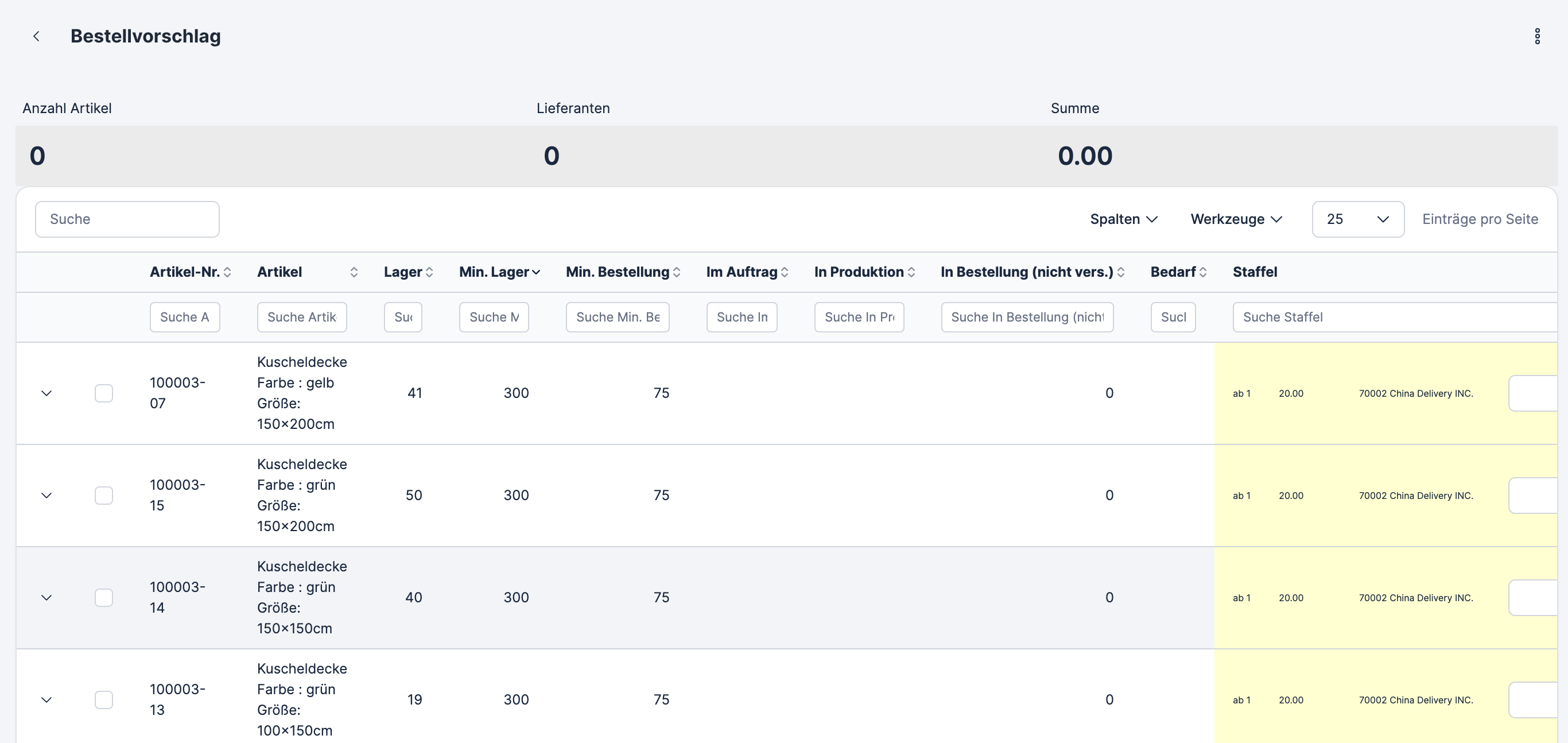Select row checkbox for 100003-15
This screenshot has height=743, width=1568.
pos(104,496)
